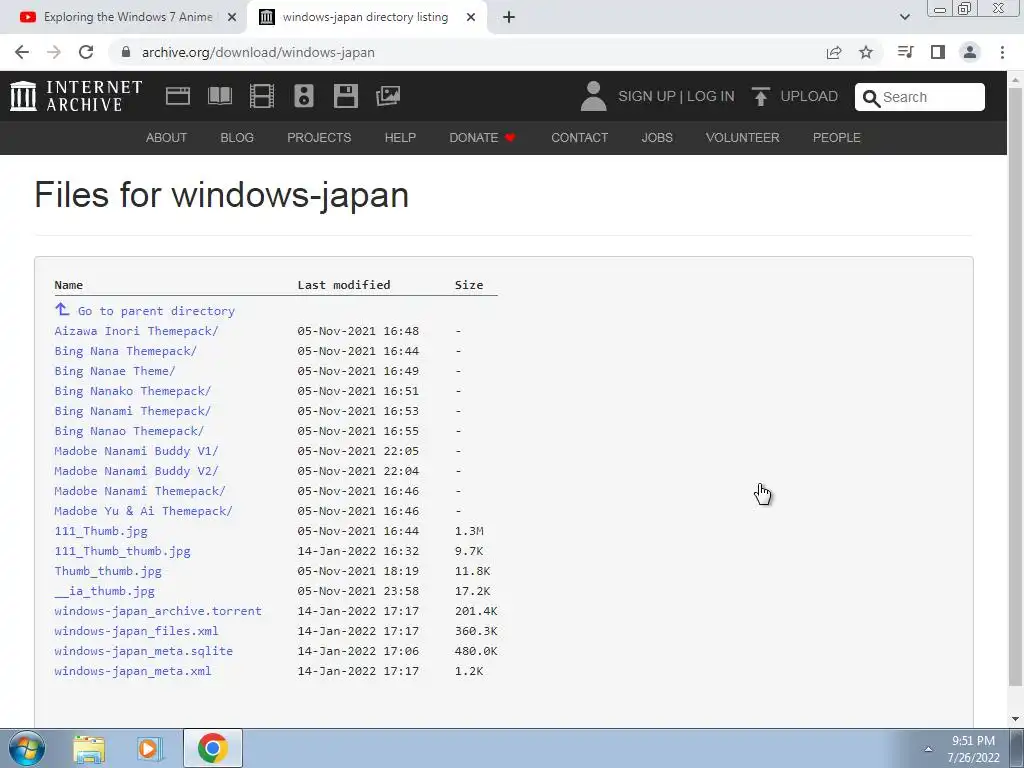Open the JOBS menu item
The height and width of the screenshot is (768, 1024).
[657, 138]
